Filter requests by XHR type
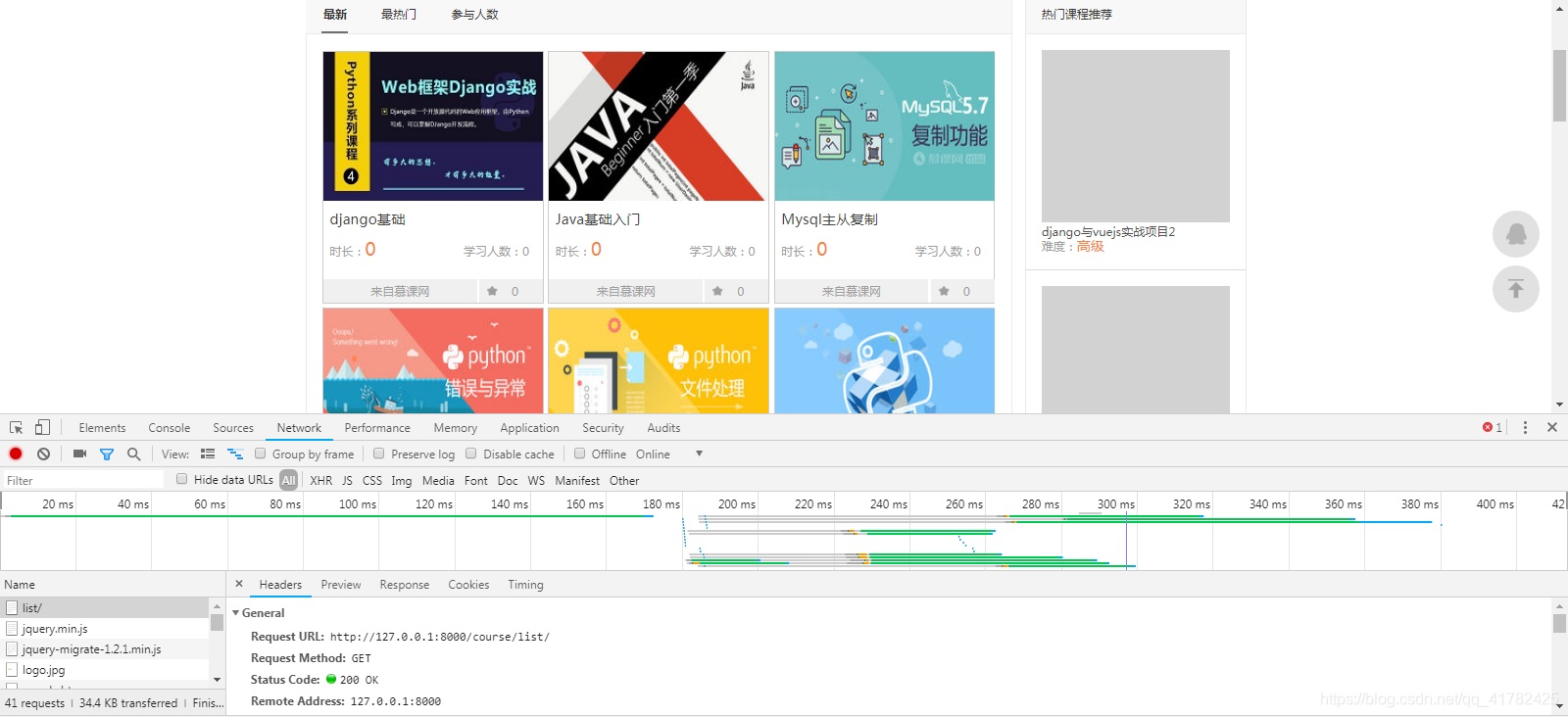The image size is (1568, 717). tap(320, 481)
